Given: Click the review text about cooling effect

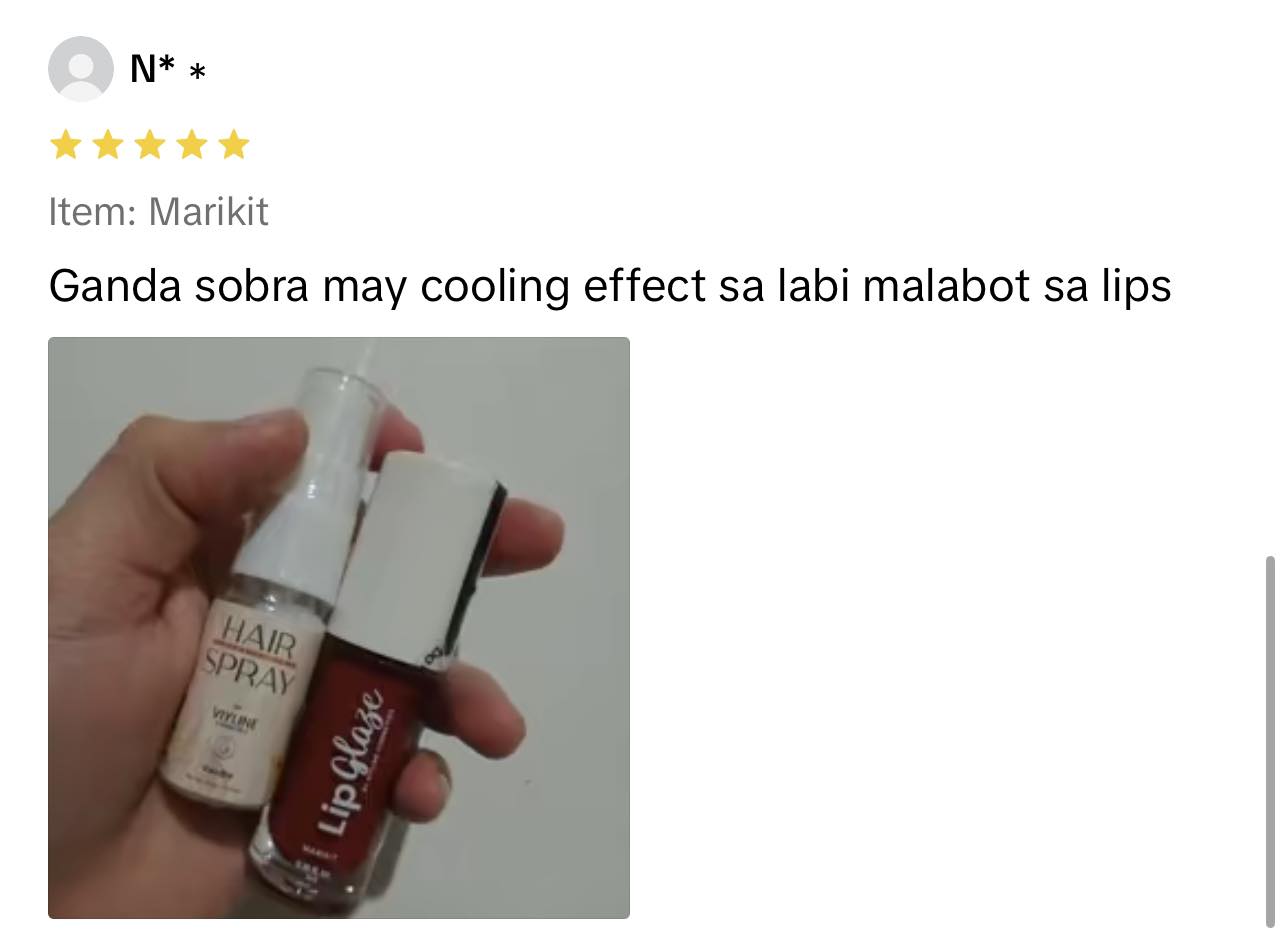Looking at the screenshot, I should (610, 286).
